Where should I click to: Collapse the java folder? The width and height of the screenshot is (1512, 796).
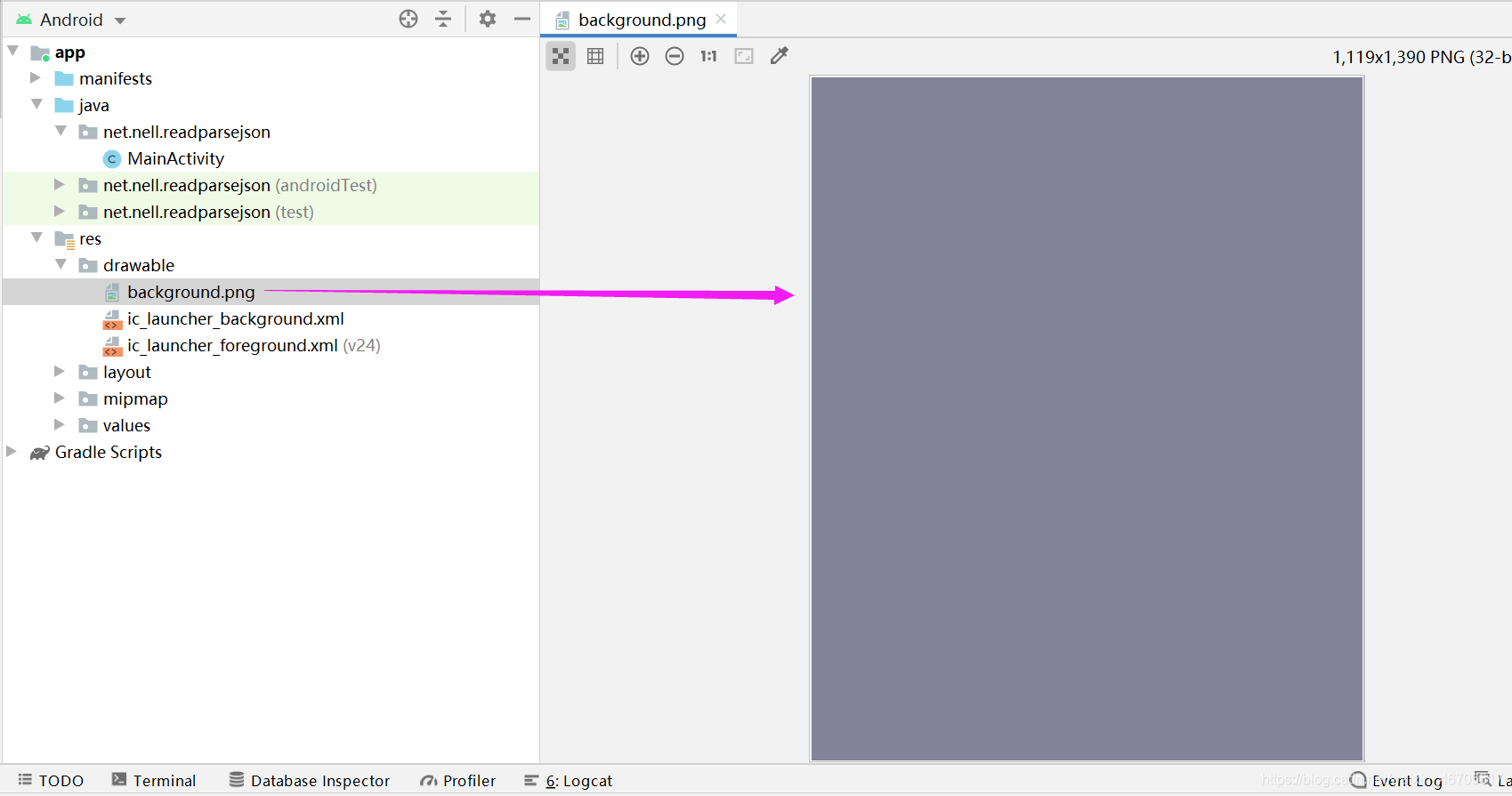pyautogui.click(x=37, y=104)
